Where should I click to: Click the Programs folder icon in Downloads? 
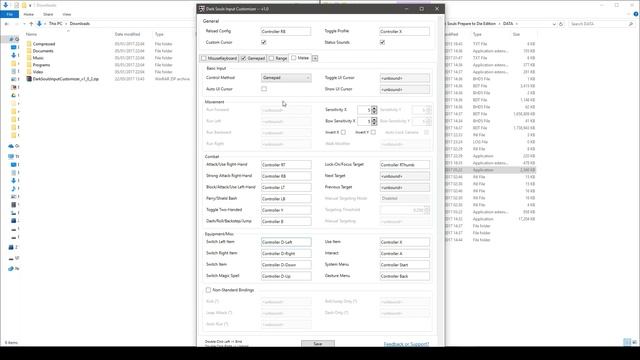point(29,64)
